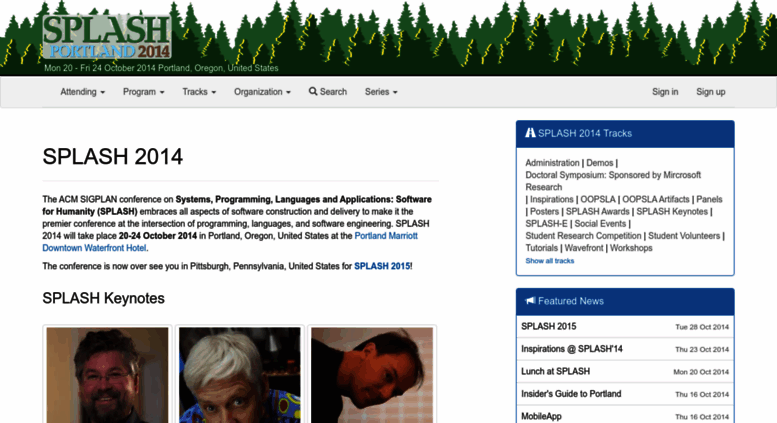The height and width of the screenshot is (423, 777).
Task: Click the white-haired keynote speaker photo
Action: pos(240,375)
